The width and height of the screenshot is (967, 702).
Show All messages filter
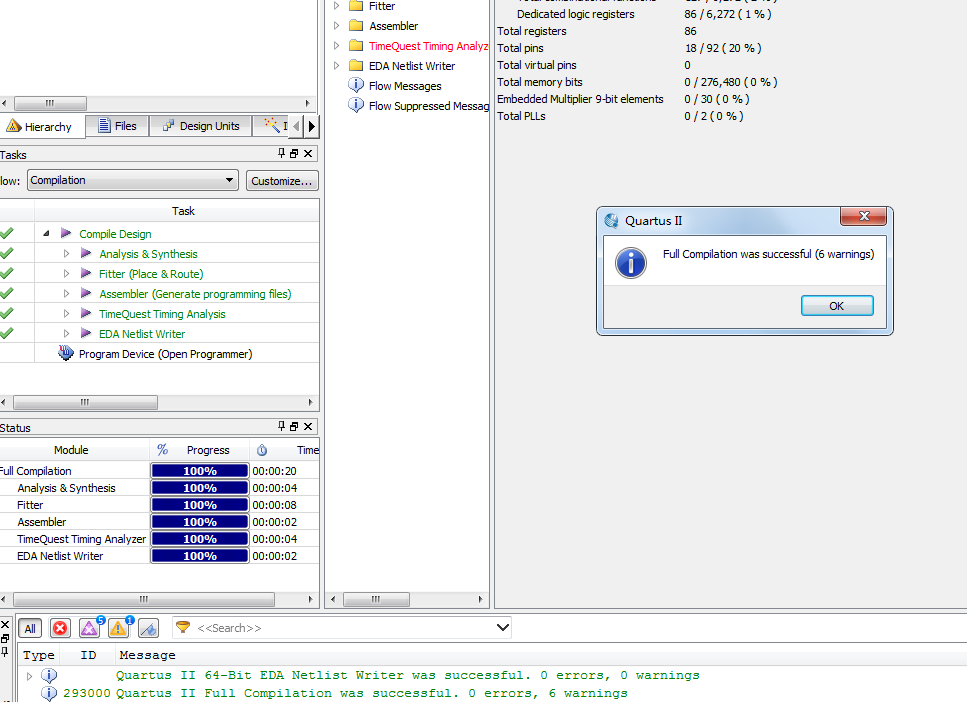(x=30, y=629)
